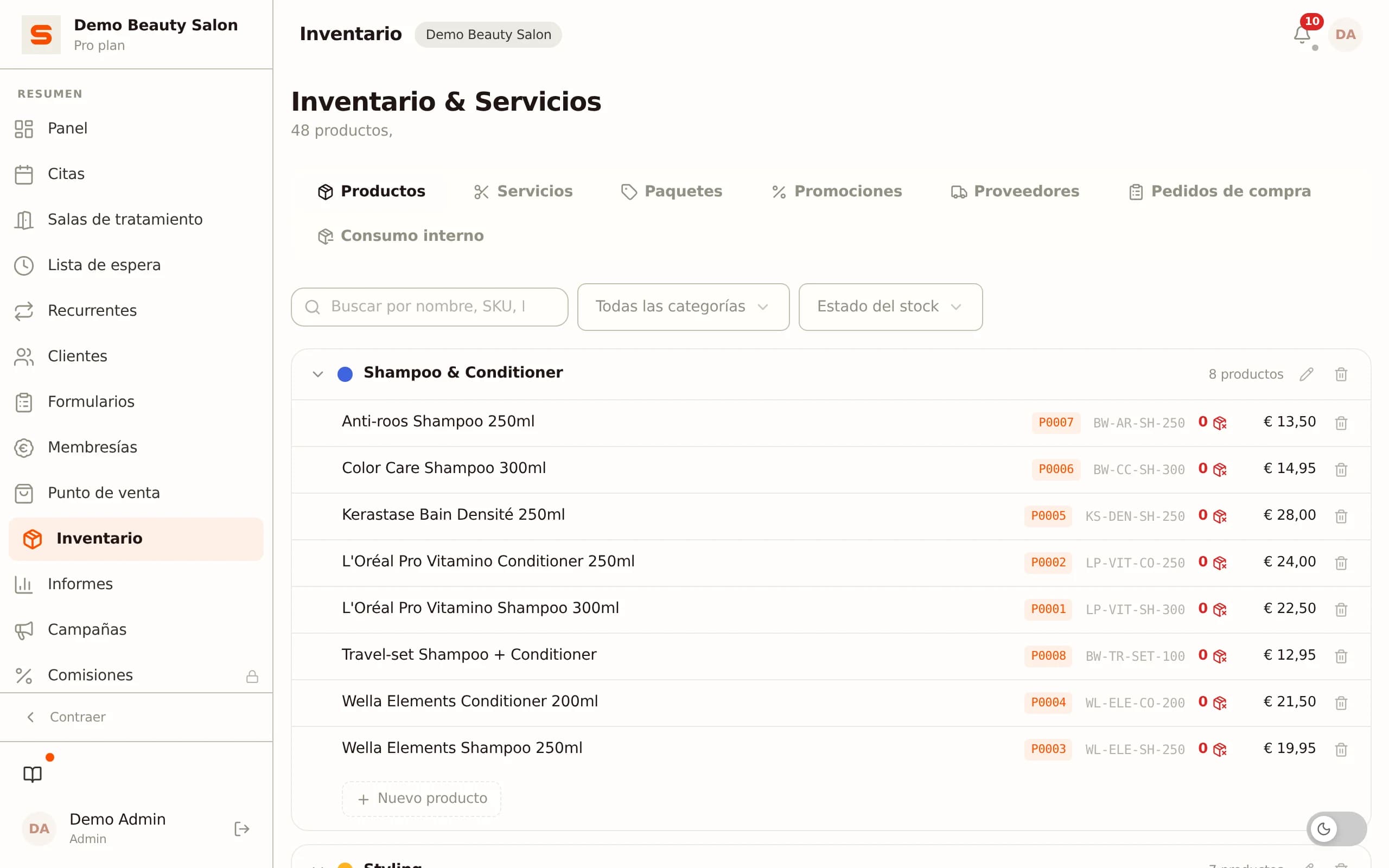Open Punto de venta
1389x868 pixels.
pyautogui.click(x=136, y=493)
